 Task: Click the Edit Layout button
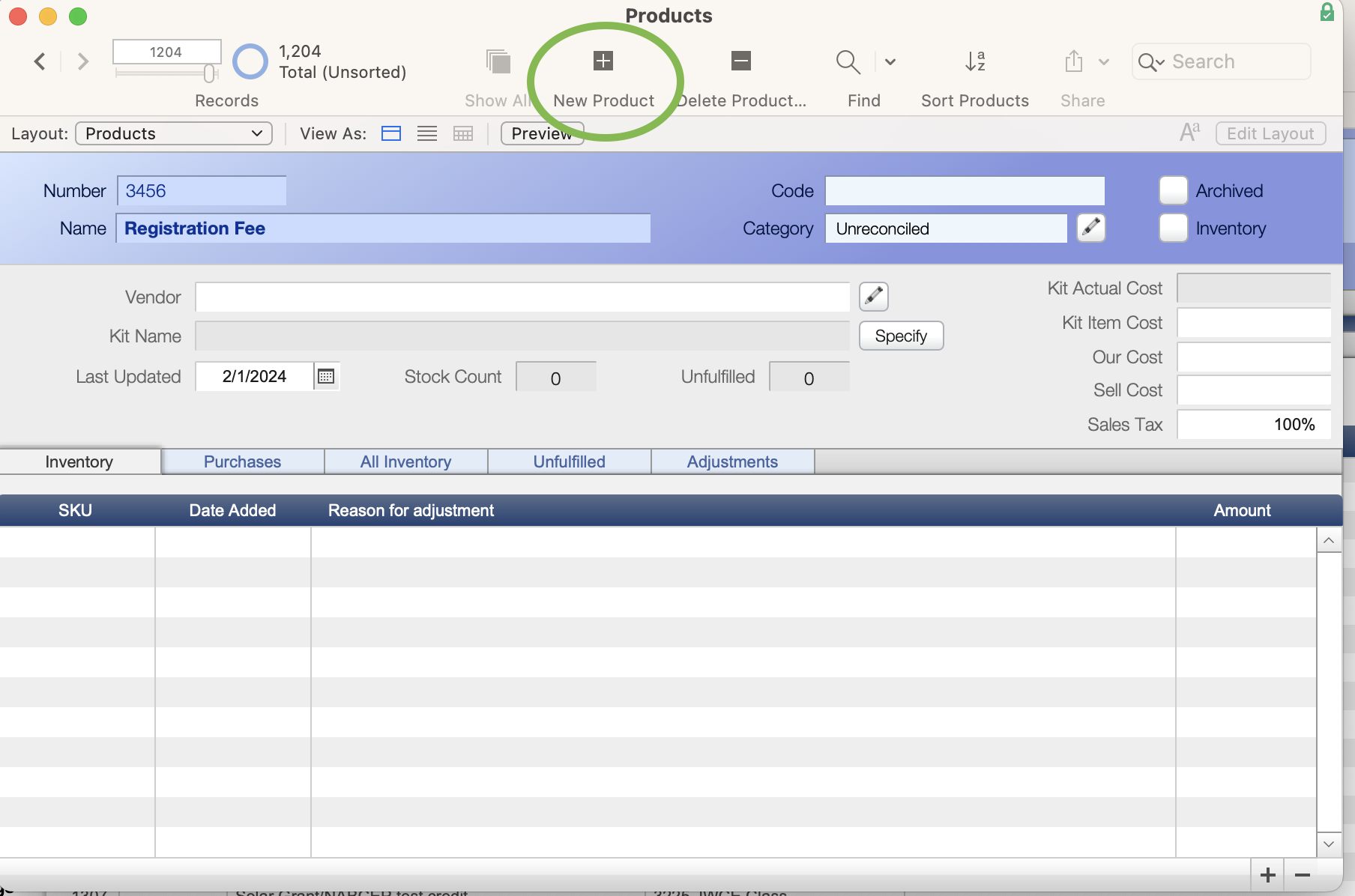tap(1270, 133)
